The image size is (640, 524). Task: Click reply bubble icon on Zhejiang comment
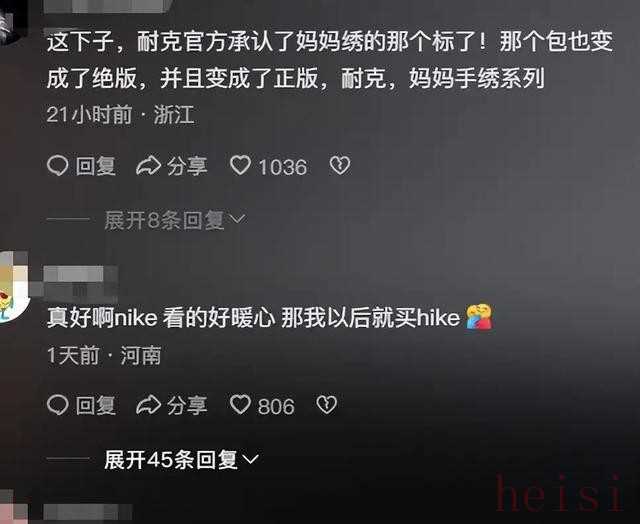pyautogui.click(x=58, y=166)
